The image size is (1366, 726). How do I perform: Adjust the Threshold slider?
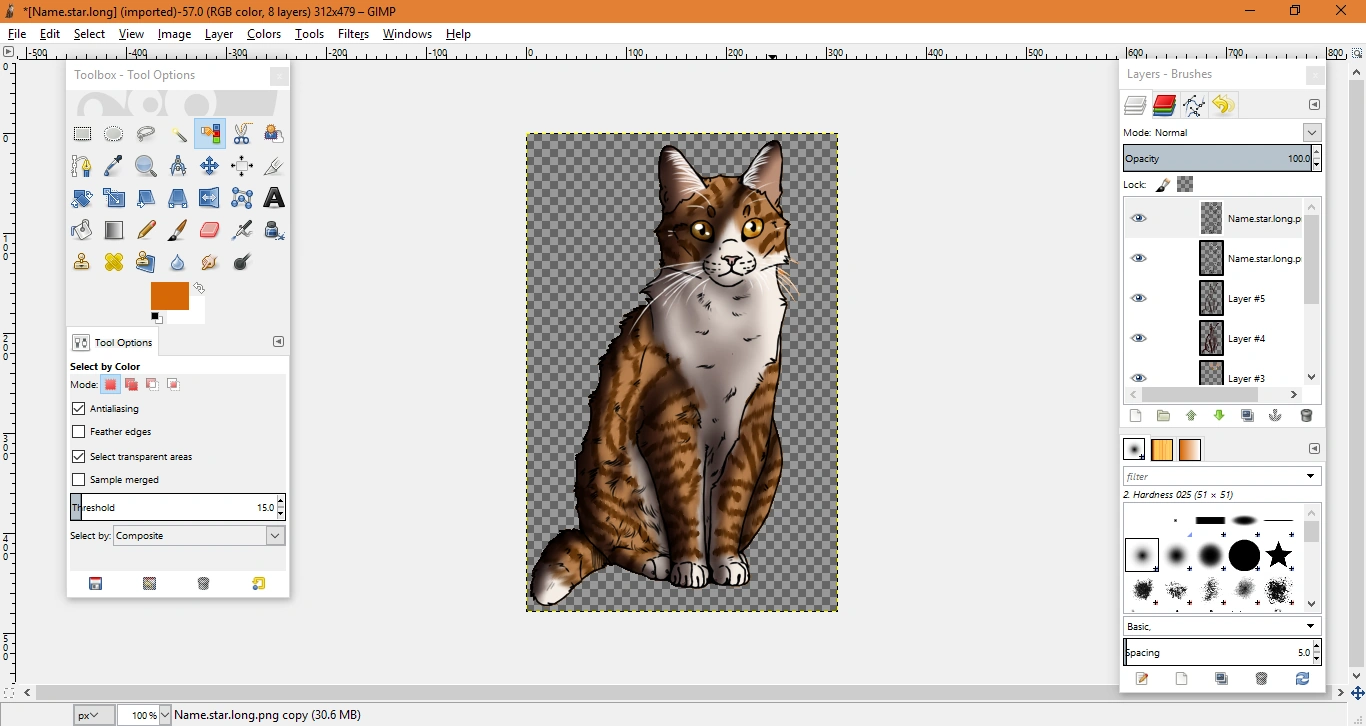[x=170, y=508]
